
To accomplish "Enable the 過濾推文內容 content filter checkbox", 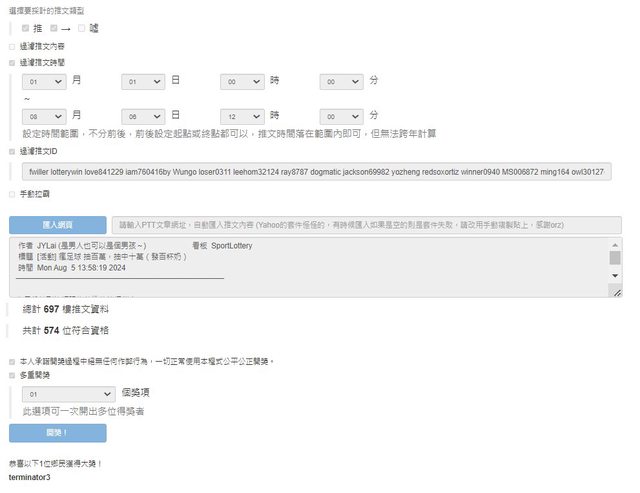I will pyautogui.click(x=12, y=46).
